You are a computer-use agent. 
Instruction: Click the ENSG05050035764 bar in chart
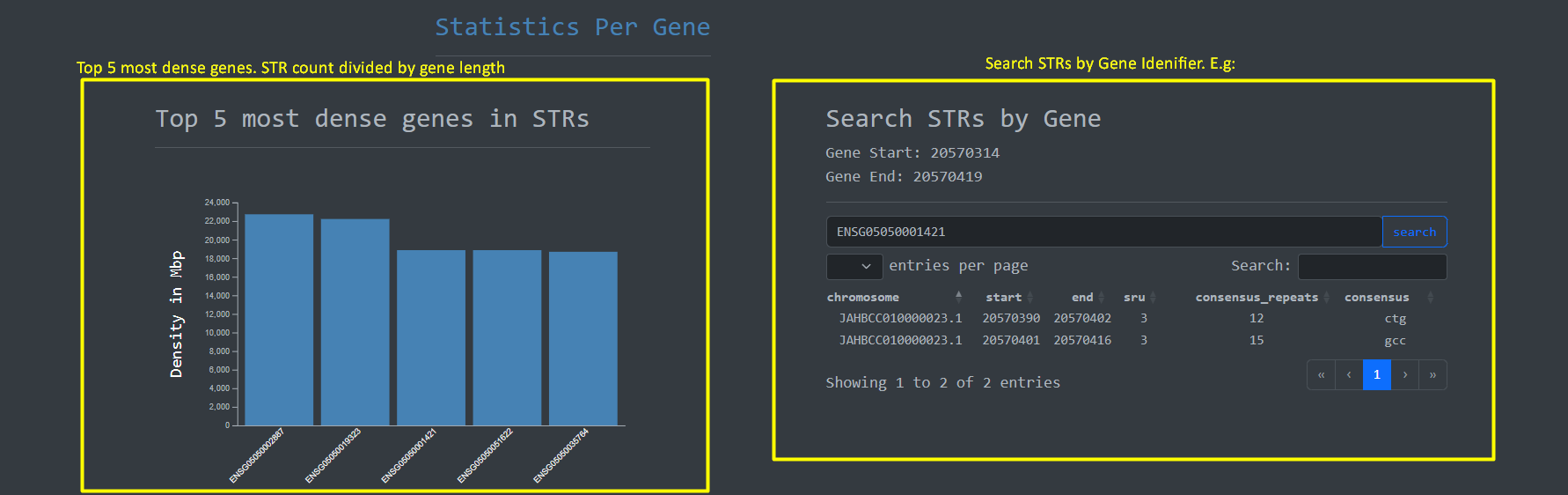(x=583, y=338)
